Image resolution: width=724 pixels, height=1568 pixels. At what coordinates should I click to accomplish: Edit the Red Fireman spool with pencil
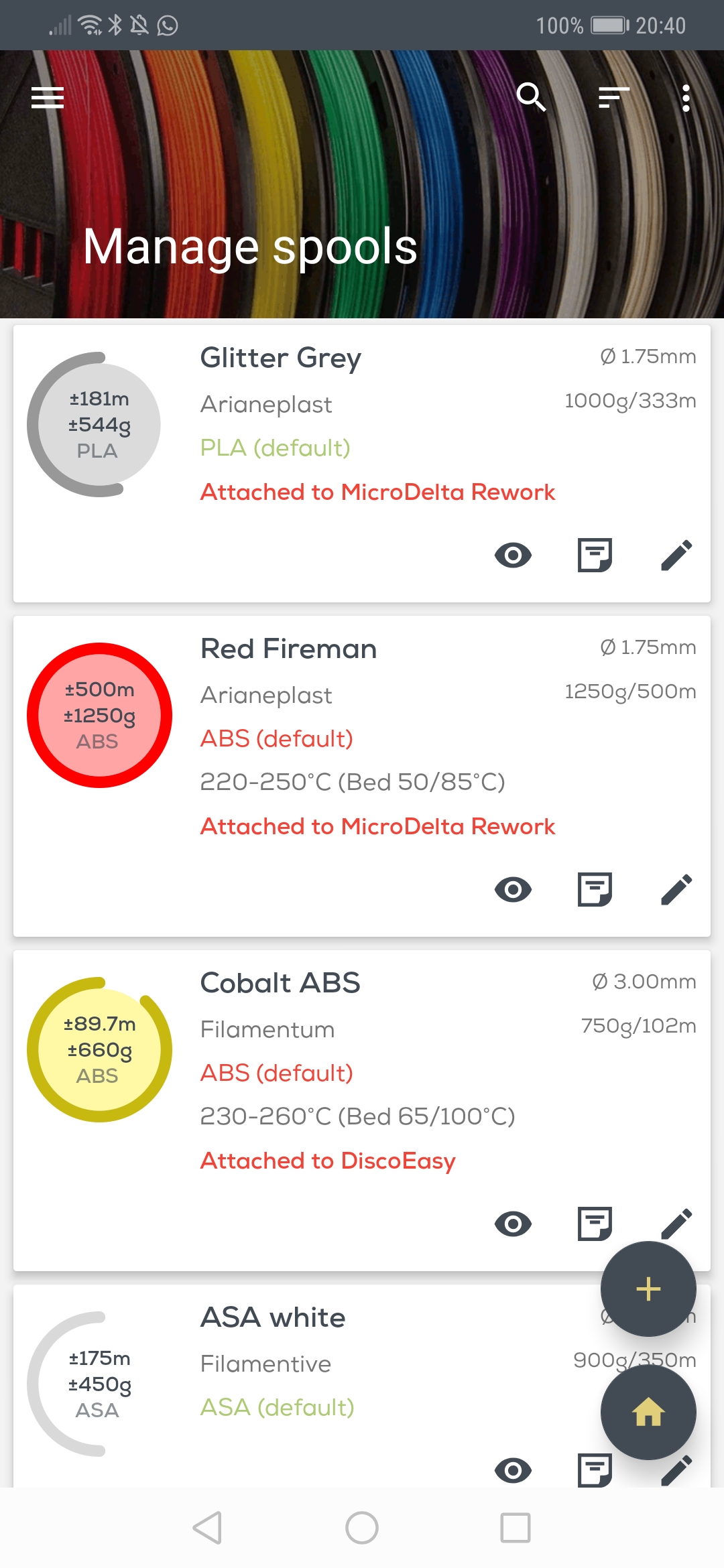(676, 890)
